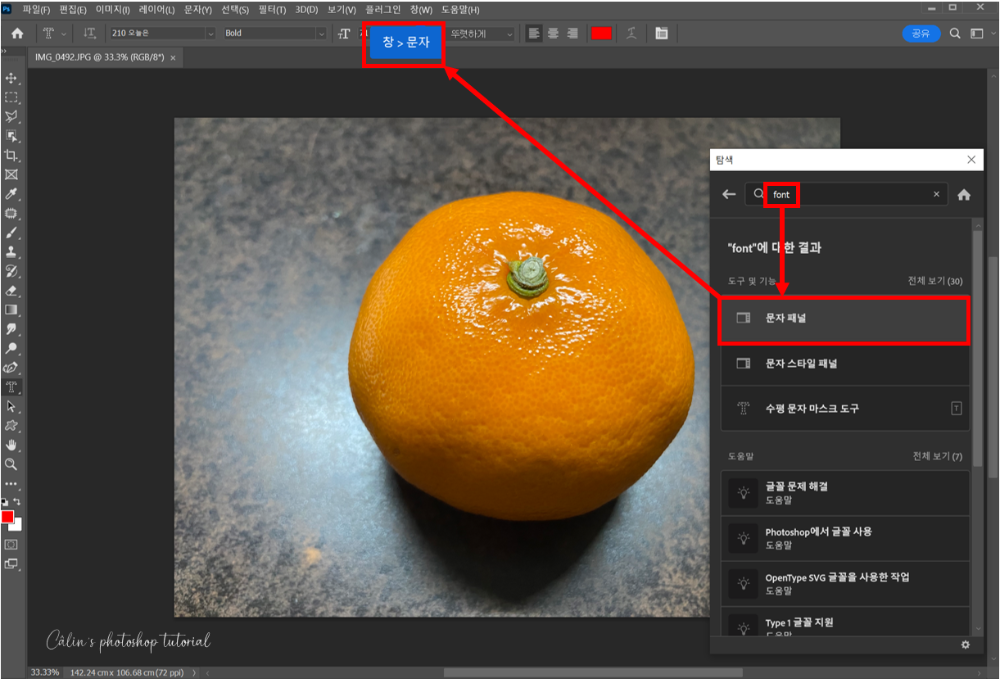This screenshot has width=1000, height=680.
Task: Select the Spot Healing Brush tool
Action: point(11,213)
